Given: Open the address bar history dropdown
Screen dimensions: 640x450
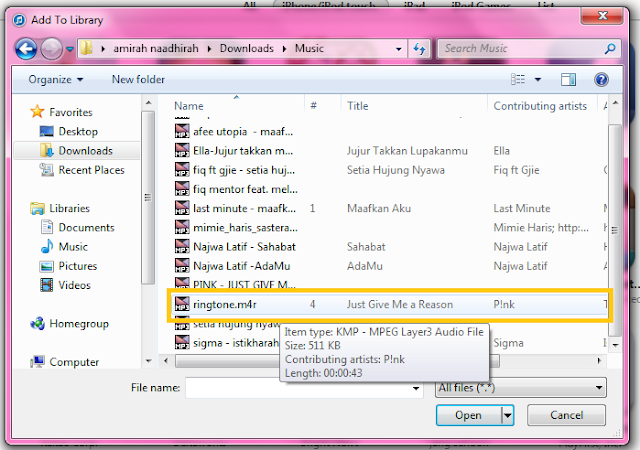Looking at the screenshot, I should (x=398, y=49).
